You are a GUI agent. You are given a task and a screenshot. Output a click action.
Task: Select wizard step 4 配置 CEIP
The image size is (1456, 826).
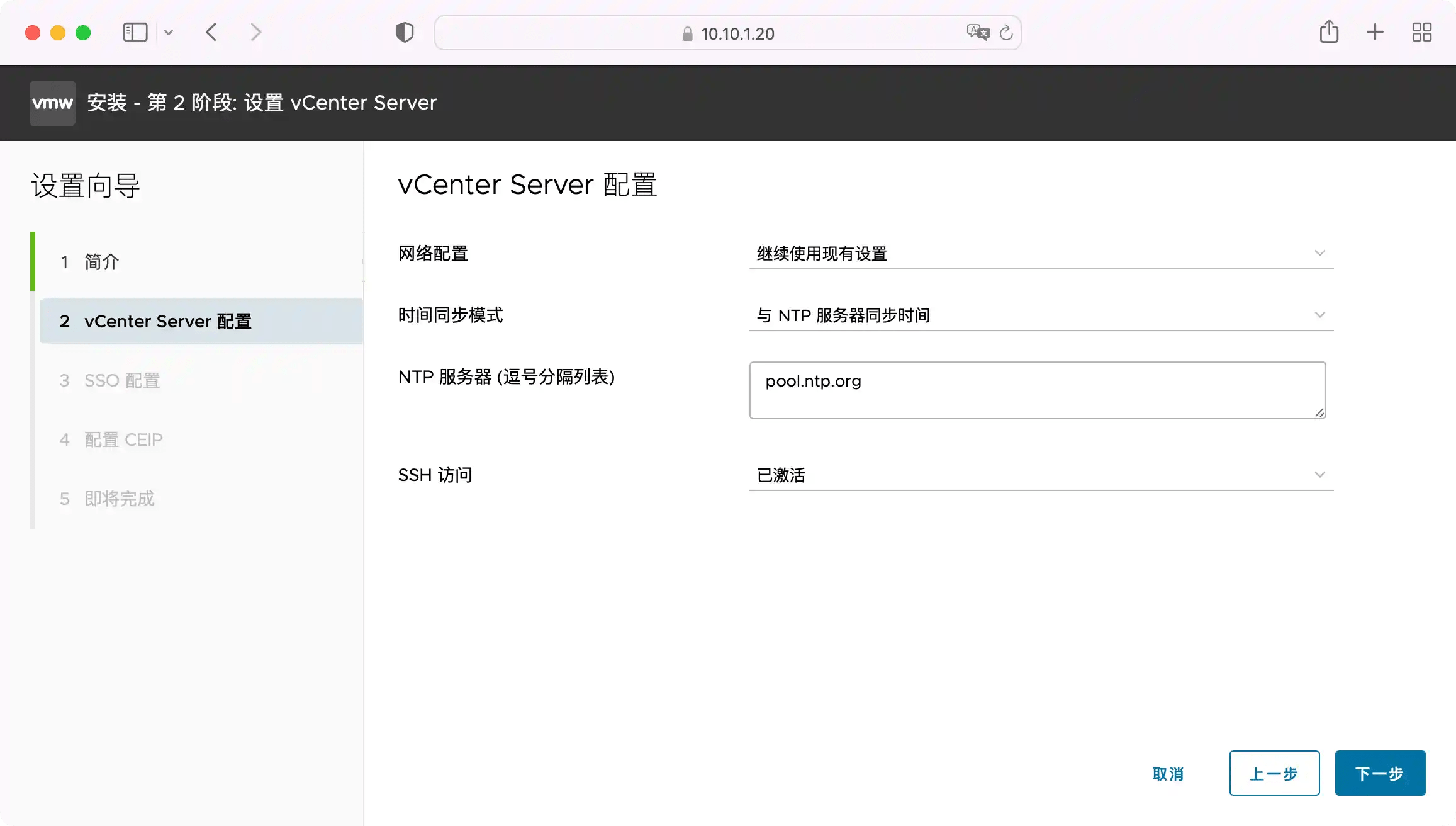click(x=123, y=439)
